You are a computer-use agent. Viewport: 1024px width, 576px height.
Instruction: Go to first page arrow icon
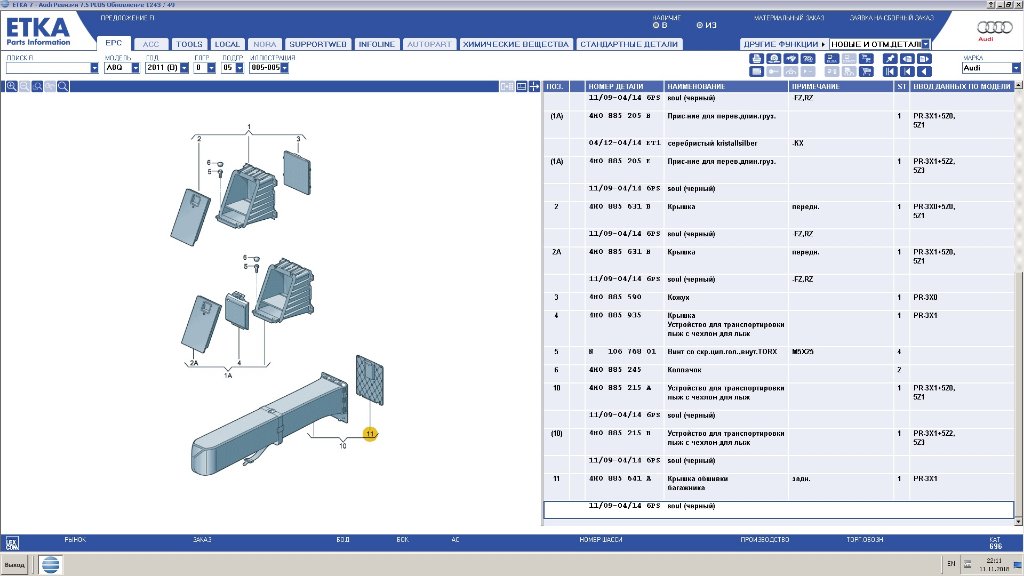(891, 71)
